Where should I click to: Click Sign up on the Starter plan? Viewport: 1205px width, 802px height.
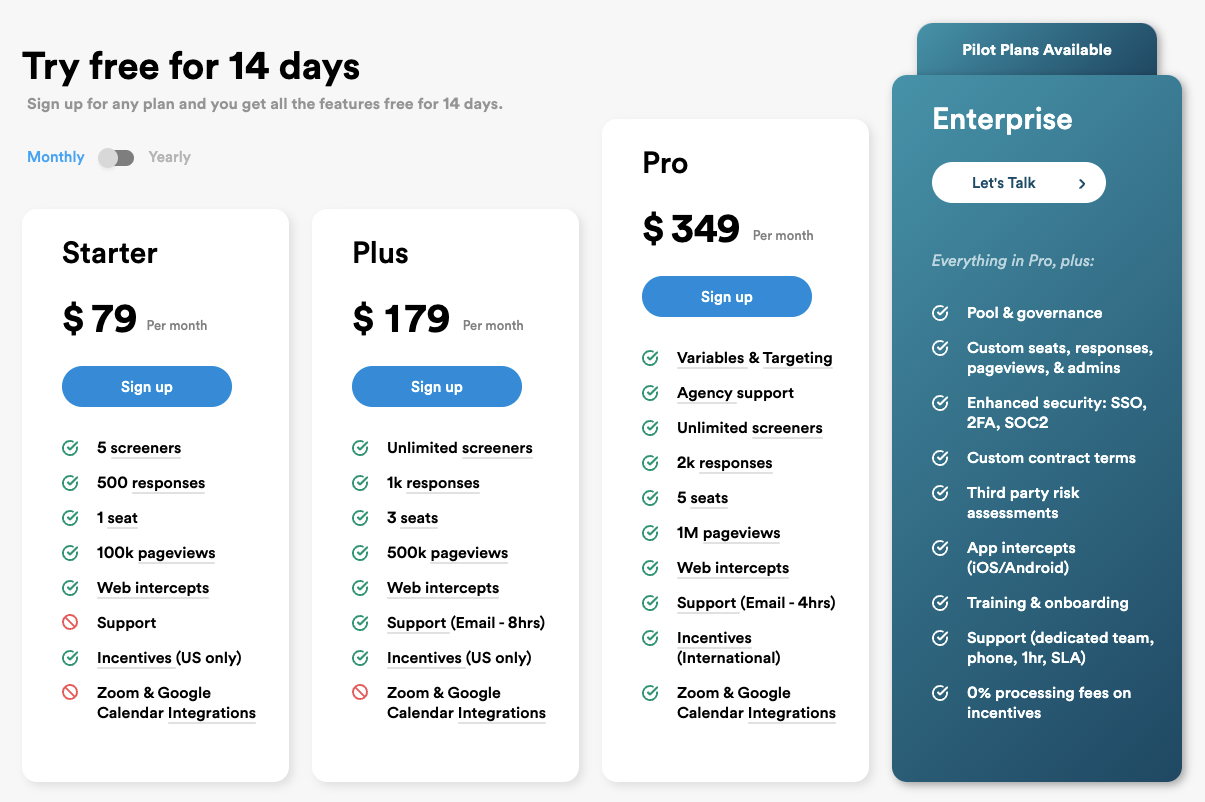146,386
